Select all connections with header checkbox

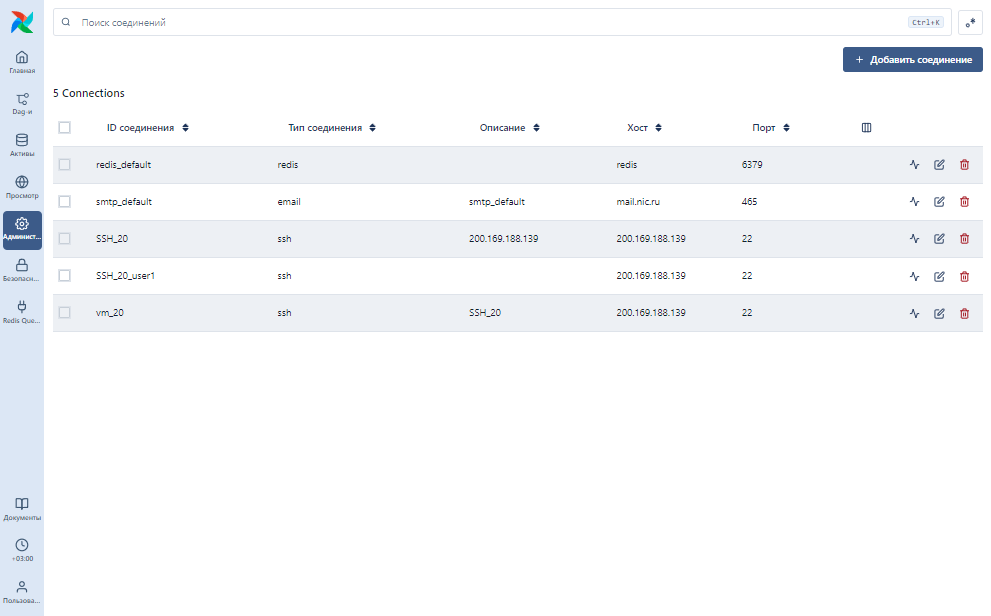click(64, 128)
